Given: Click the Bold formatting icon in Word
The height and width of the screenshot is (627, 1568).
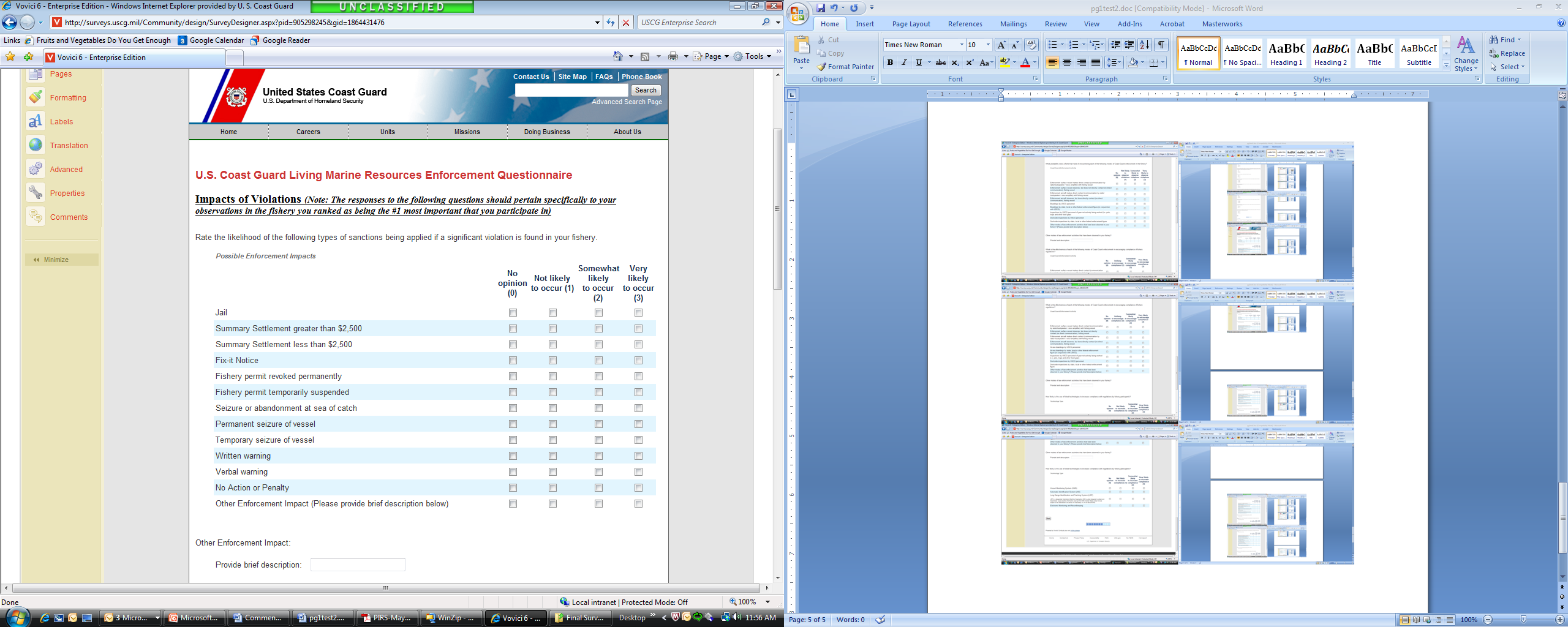Looking at the screenshot, I should tap(890, 62).
